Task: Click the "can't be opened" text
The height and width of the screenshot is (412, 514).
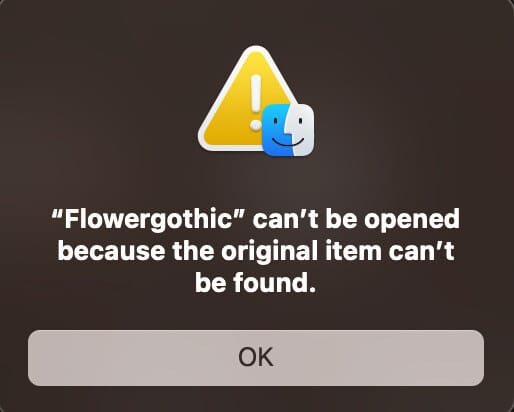Action: click(x=356, y=220)
